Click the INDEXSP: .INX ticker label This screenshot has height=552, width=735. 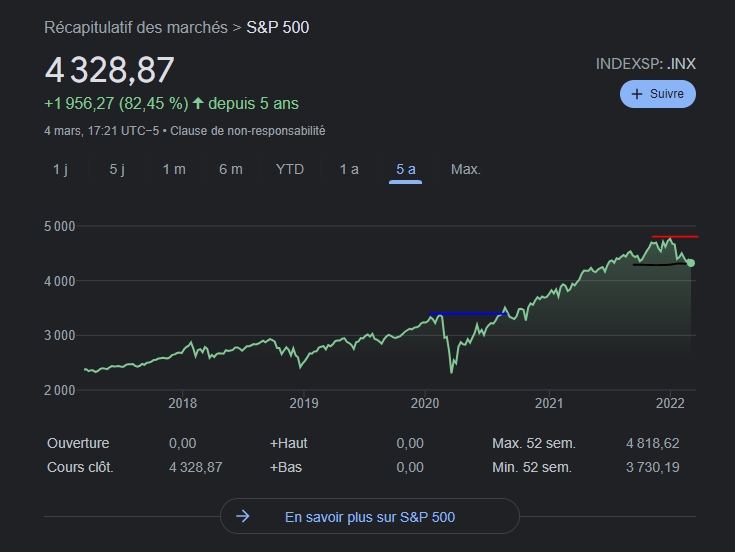645,63
